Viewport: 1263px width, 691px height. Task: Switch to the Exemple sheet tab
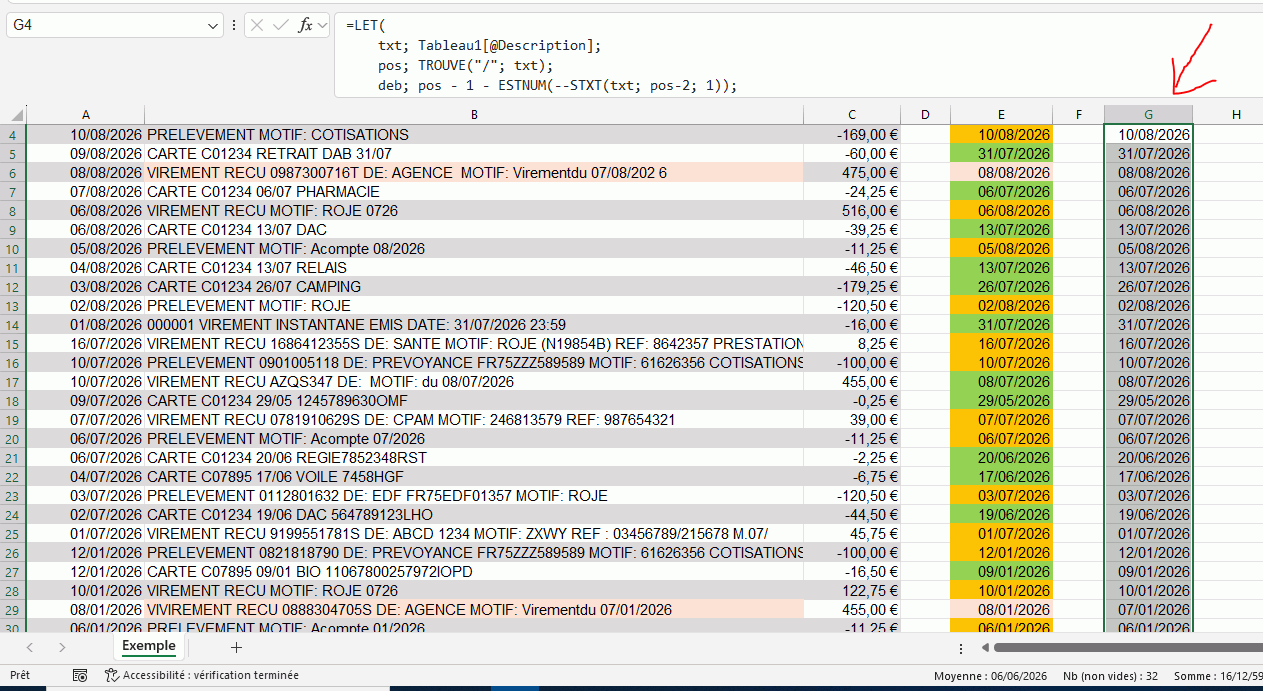click(149, 646)
